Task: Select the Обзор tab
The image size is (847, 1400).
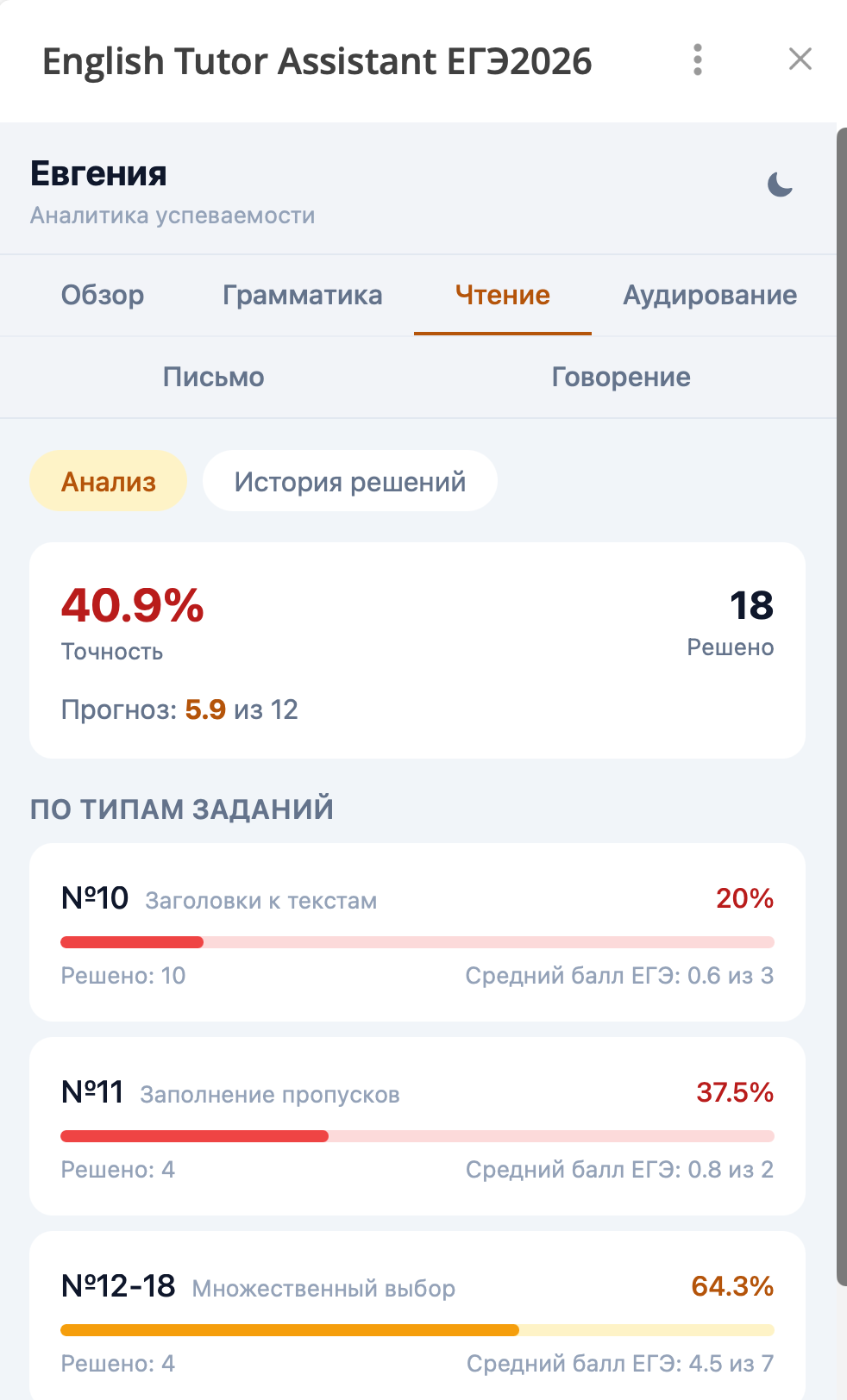Action: point(103,295)
